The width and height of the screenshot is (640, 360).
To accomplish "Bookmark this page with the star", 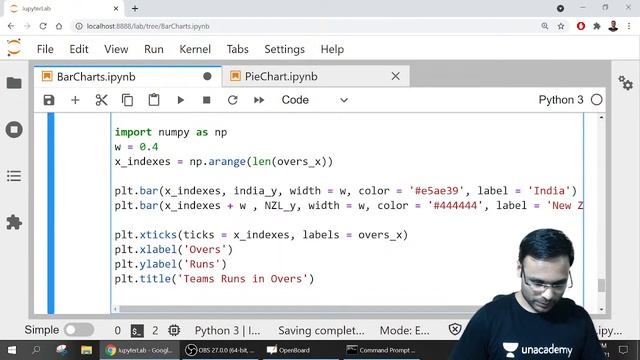I will [561, 26].
